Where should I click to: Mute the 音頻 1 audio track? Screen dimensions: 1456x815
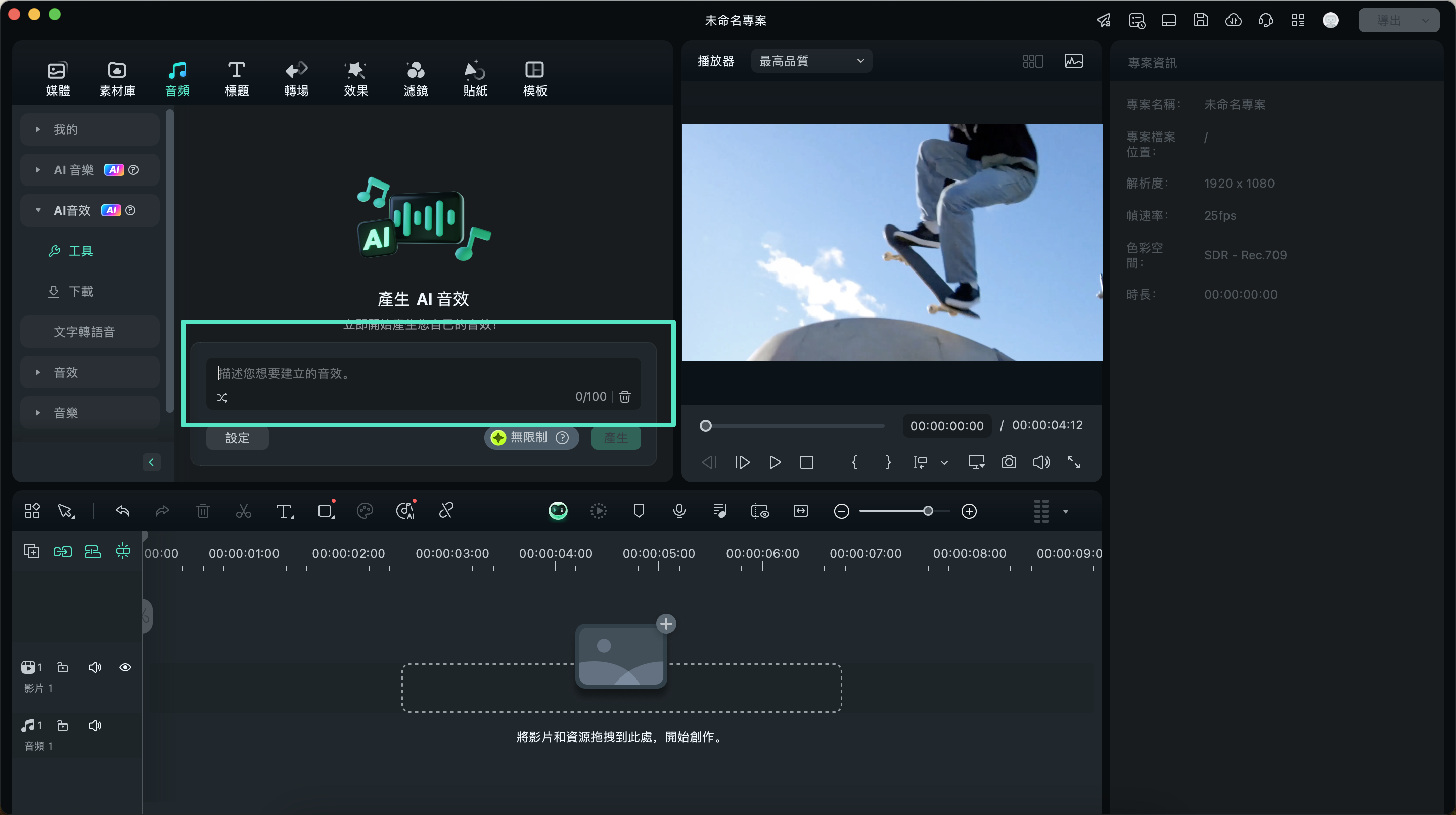coord(95,725)
